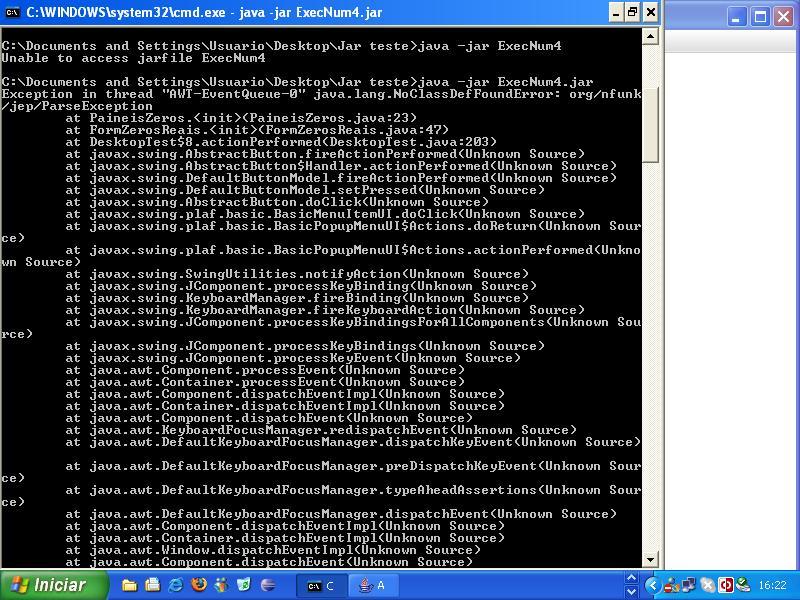The height and width of the screenshot is (600, 800).
Task: Click 'Unable to access jarfile ExecNum4' line
Action: pyautogui.click(x=133, y=58)
